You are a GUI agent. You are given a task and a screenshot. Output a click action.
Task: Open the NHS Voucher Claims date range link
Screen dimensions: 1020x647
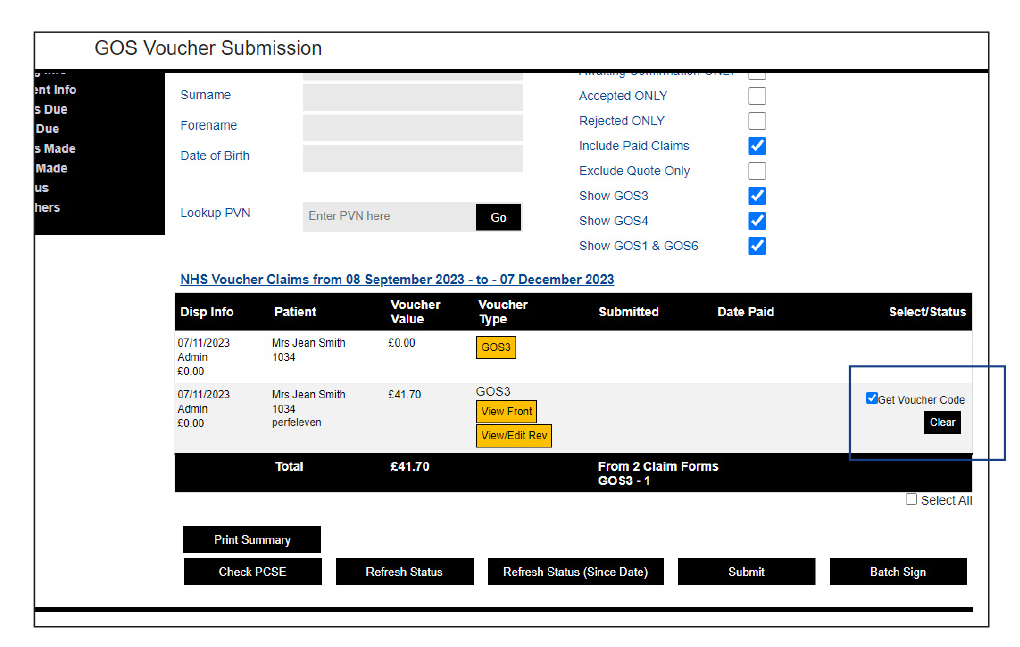tap(397, 279)
